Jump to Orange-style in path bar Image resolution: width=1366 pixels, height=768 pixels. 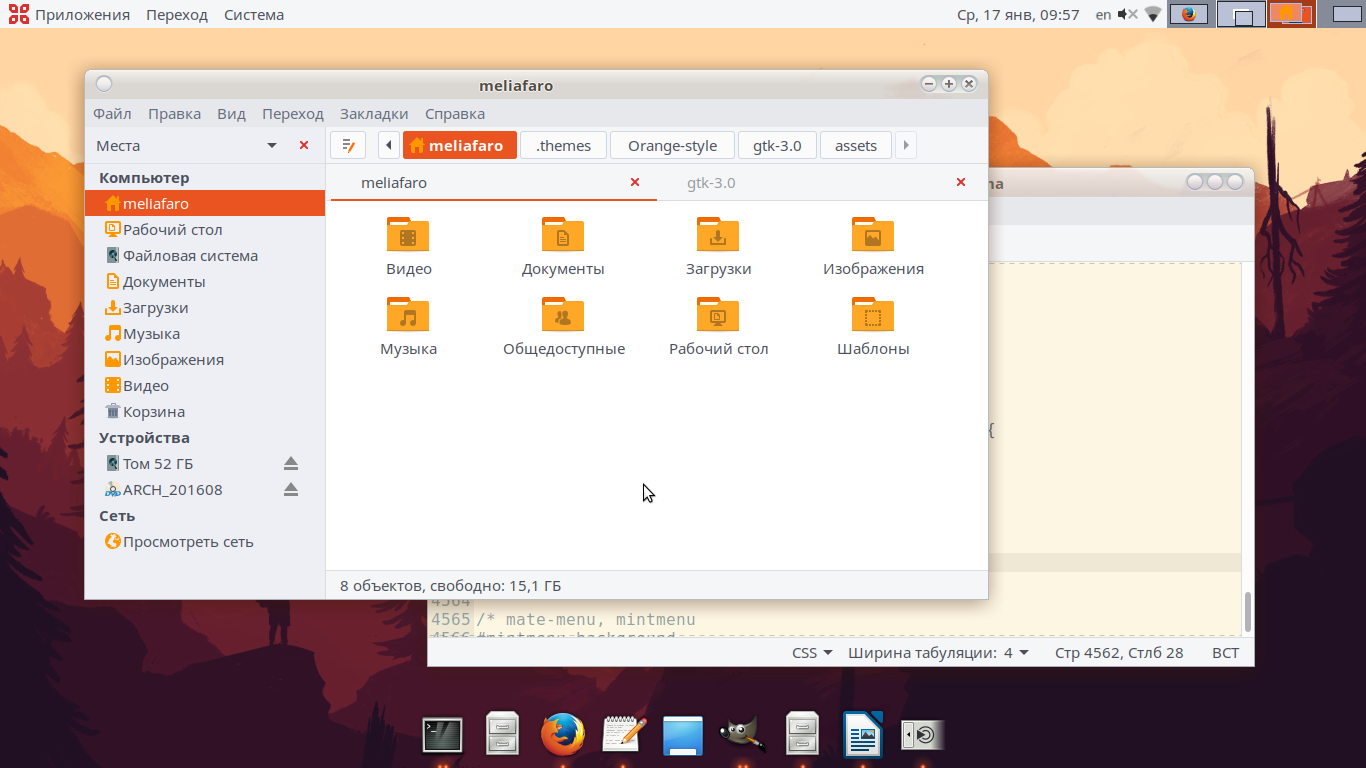[672, 145]
